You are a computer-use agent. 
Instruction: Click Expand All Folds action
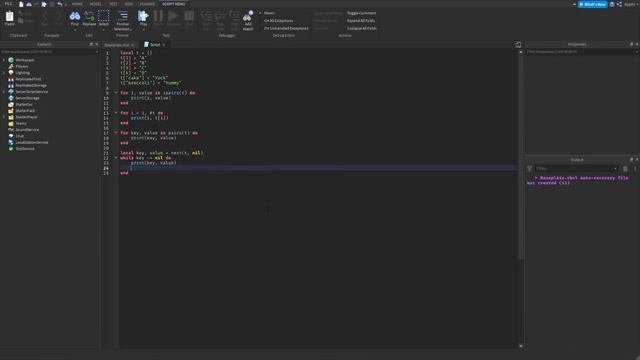pos(361,20)
